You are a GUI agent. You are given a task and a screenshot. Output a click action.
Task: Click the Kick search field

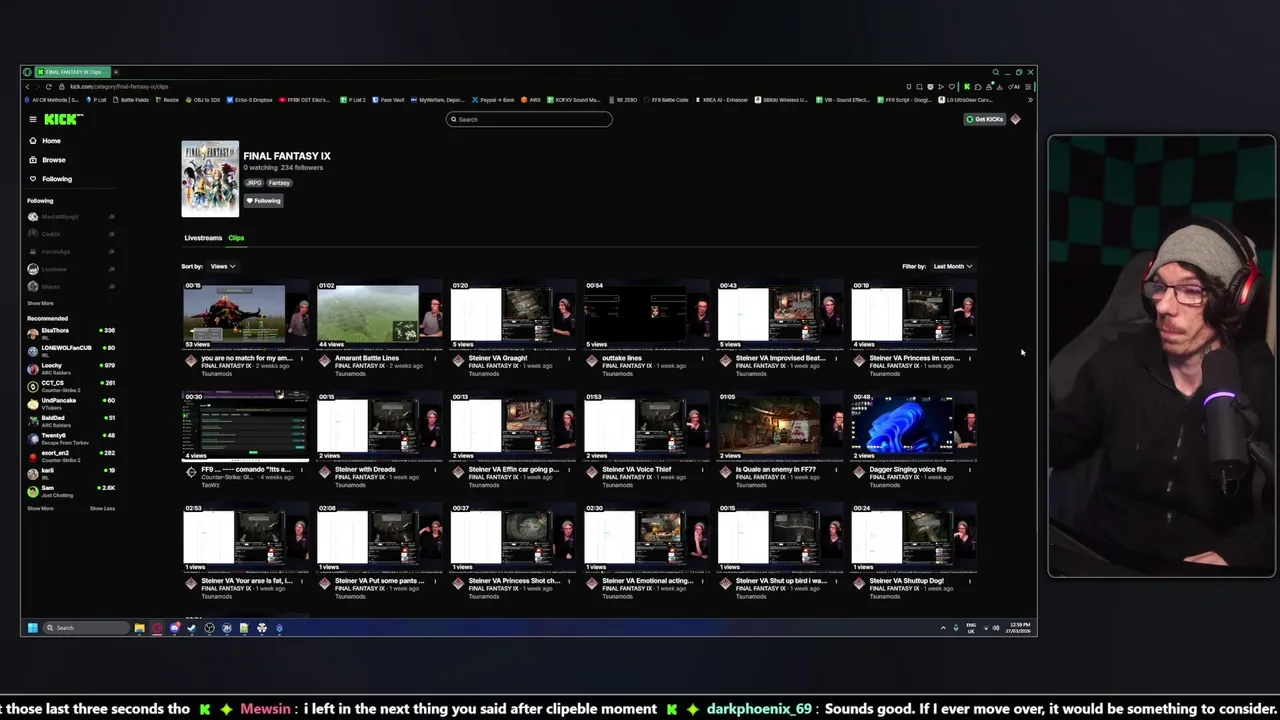529,119
